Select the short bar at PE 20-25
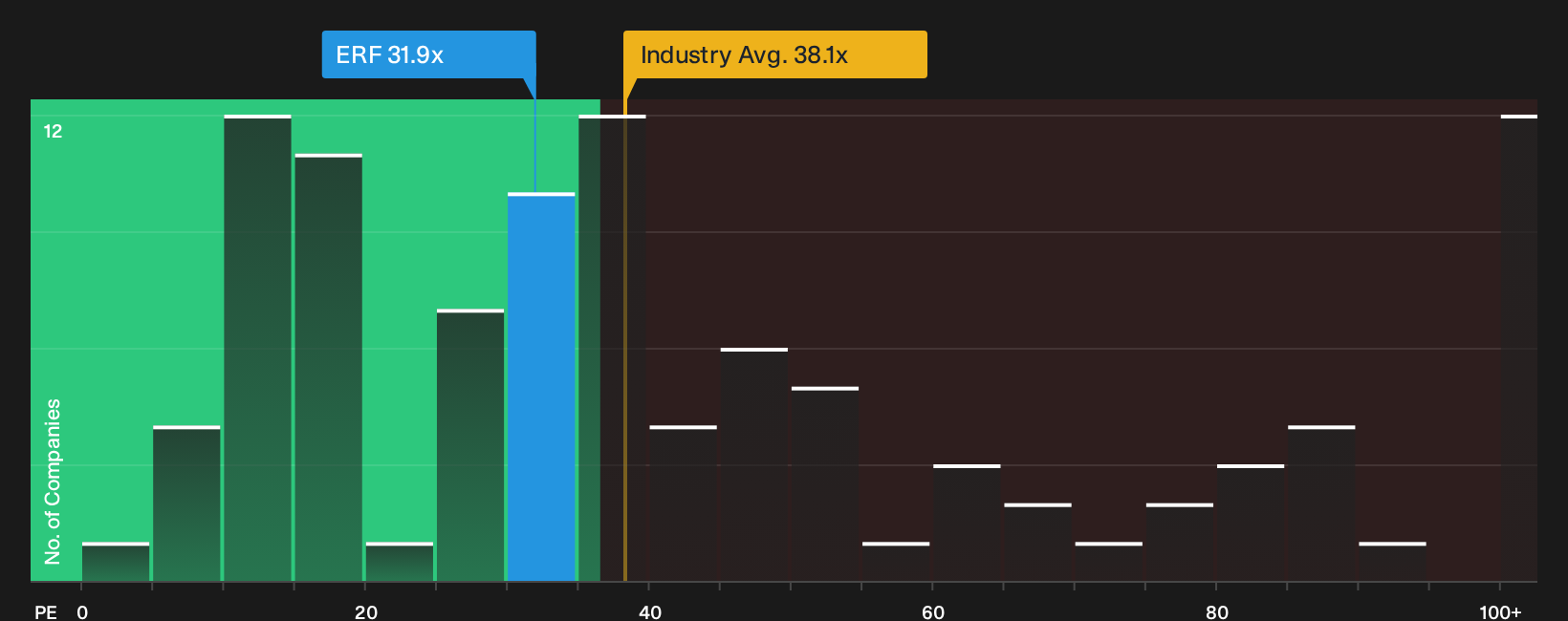The height and width of the screenshot is (621, 1568). [400, 562]
